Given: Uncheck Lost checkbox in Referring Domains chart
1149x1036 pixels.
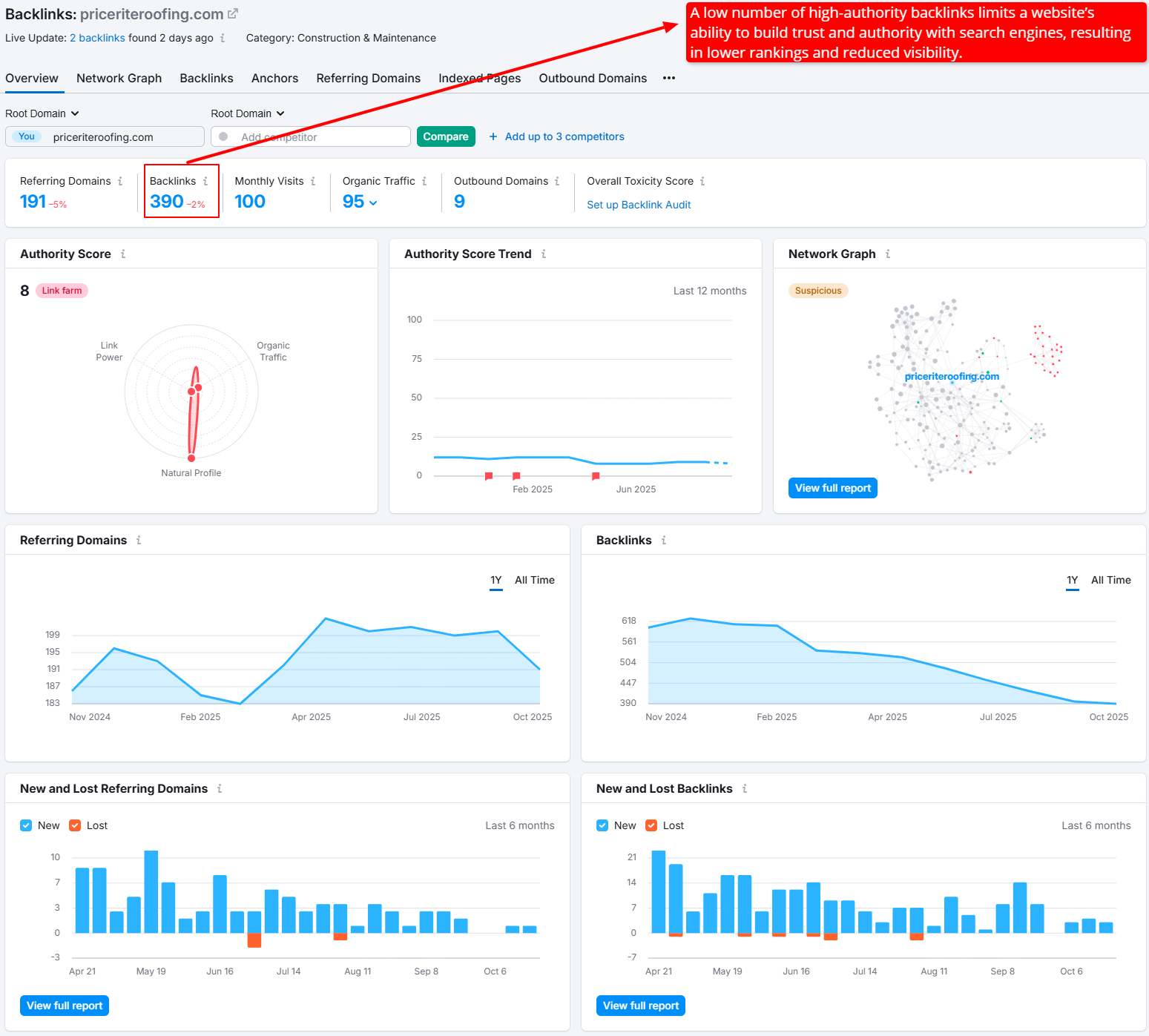Looking at the screenshot, I should click(x=75, y=825).
